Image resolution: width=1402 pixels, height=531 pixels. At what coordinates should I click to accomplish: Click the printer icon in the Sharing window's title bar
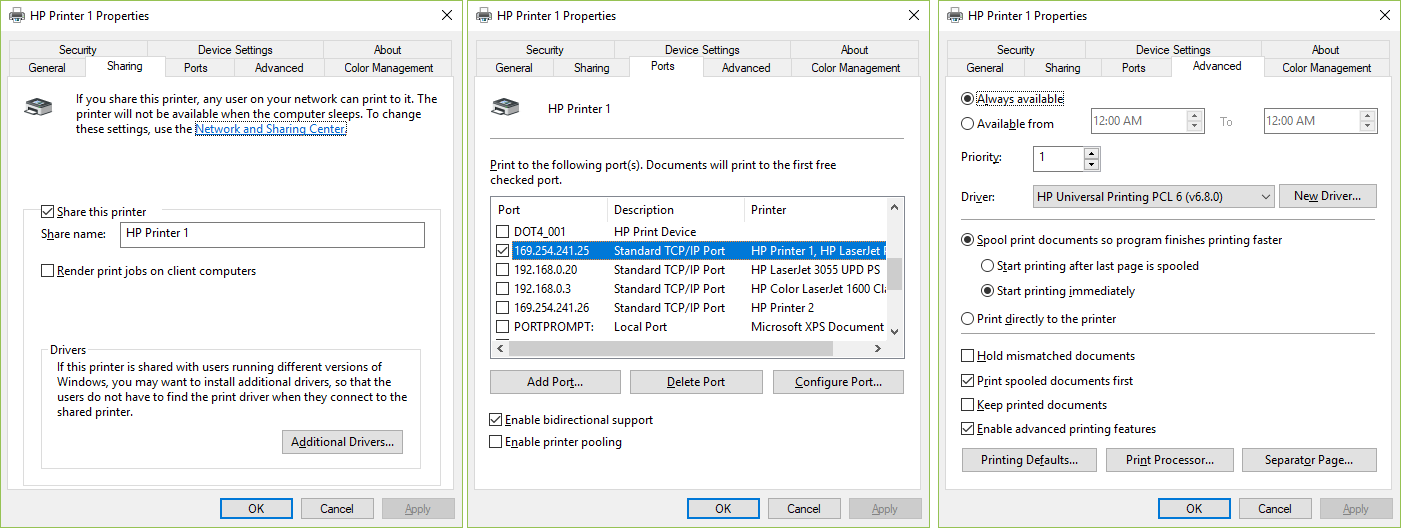click(17, 15)
